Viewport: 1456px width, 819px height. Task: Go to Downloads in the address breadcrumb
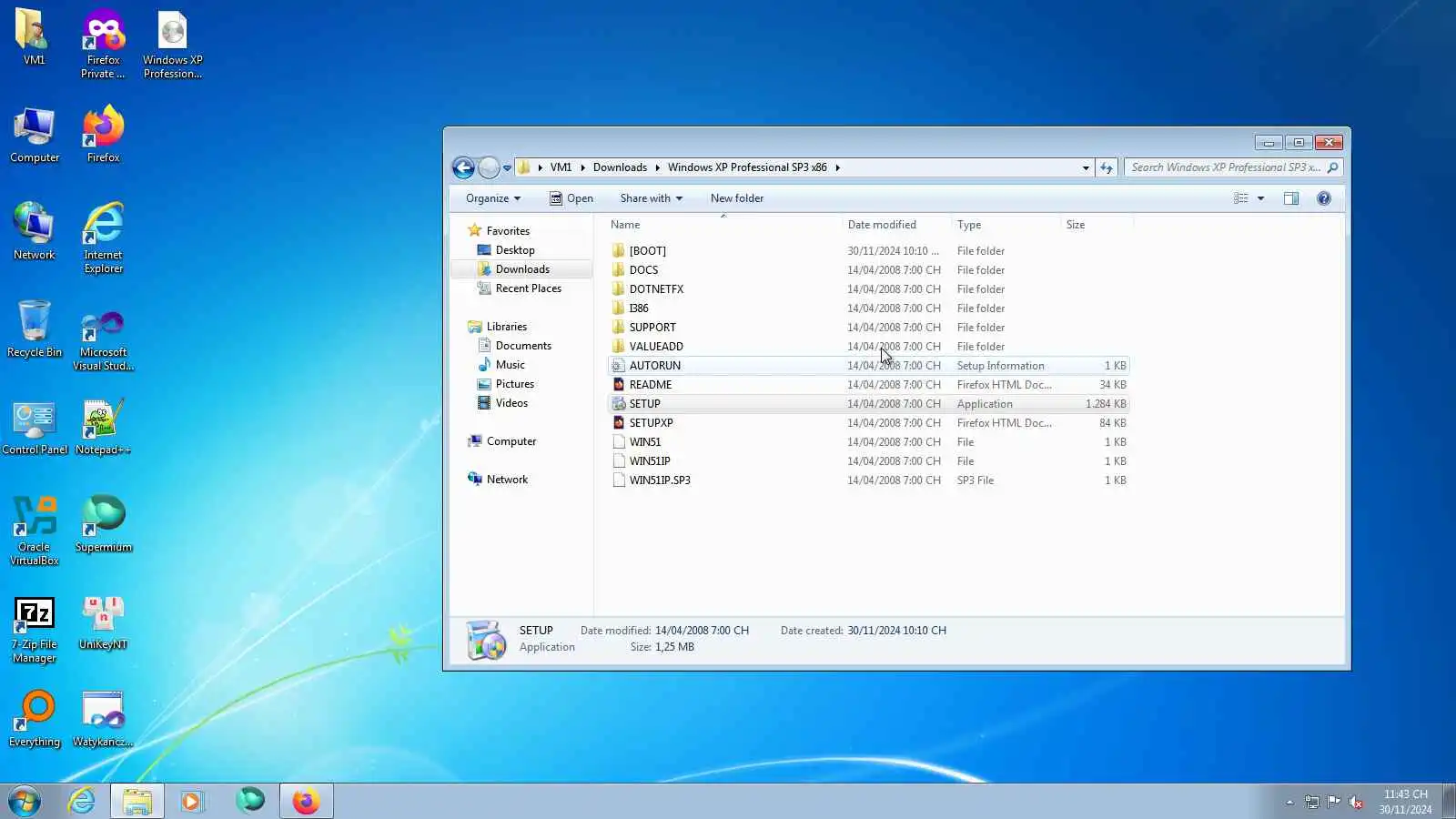620,167
